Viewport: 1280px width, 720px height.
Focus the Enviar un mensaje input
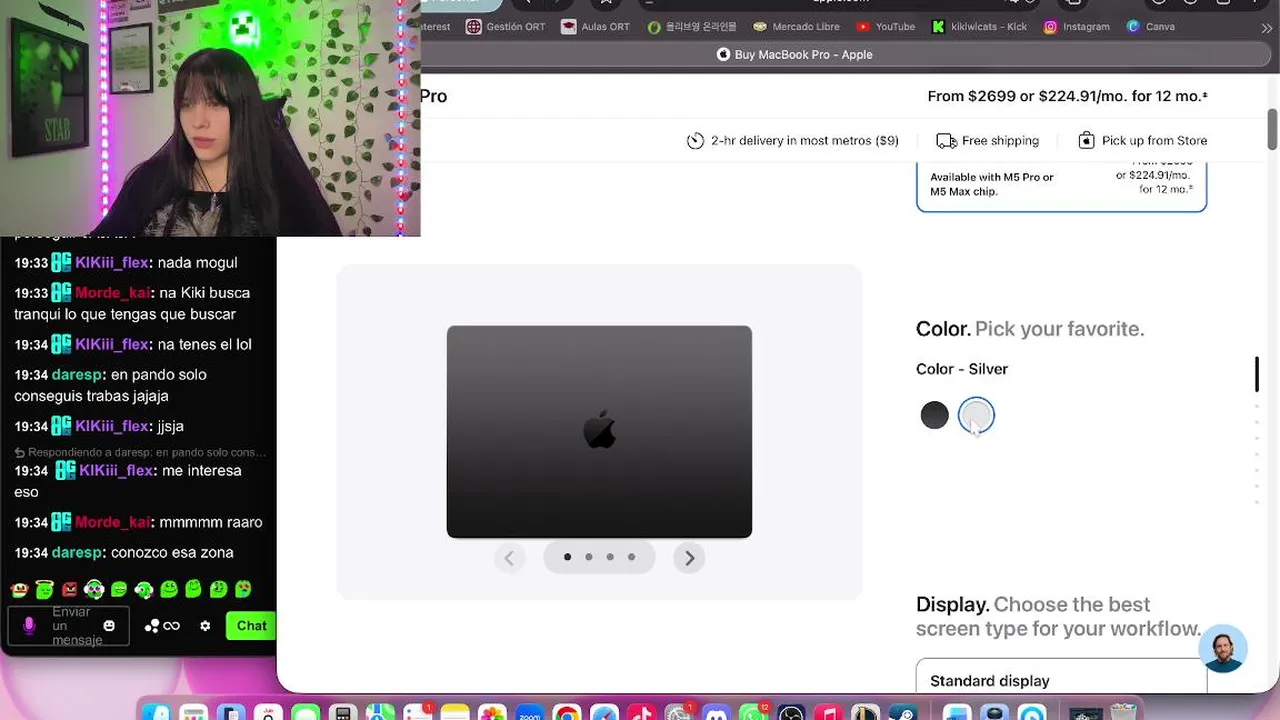click(68, 626)
